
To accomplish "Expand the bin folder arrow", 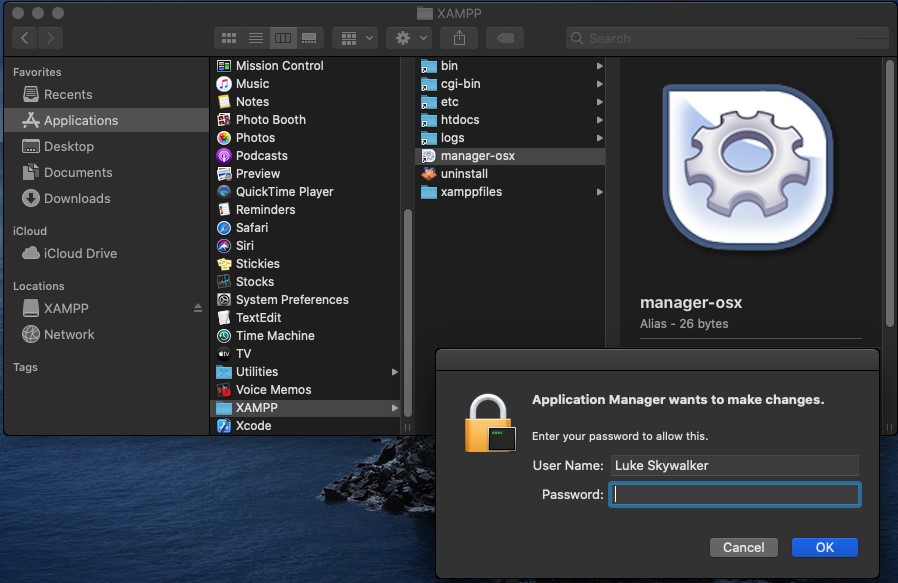I will click(600, 66).
